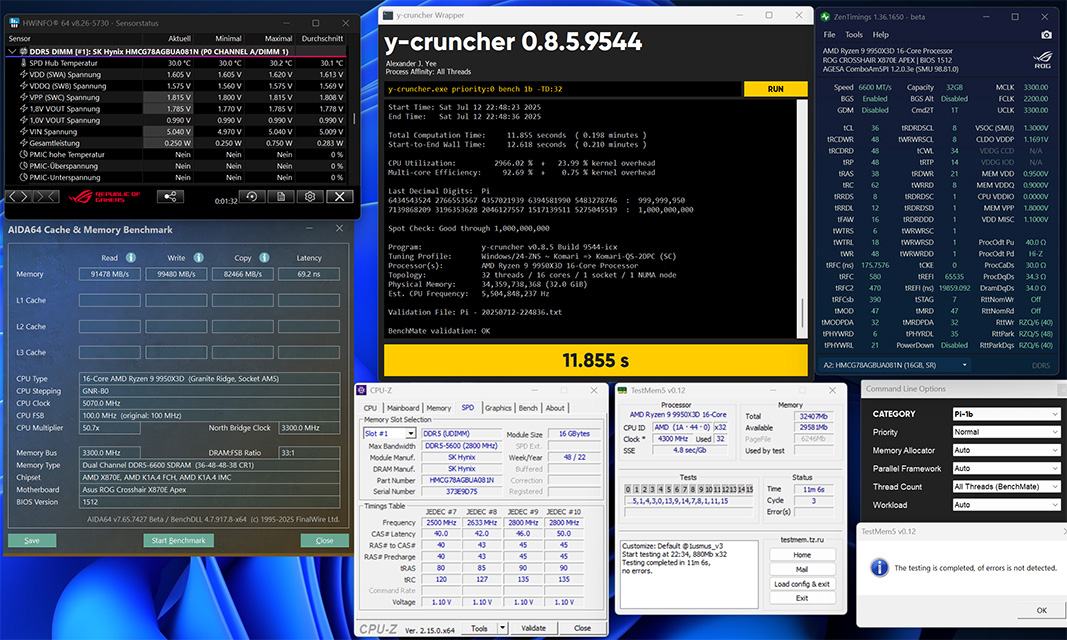Click the Aktuell column header in HWiNFO
The width and height of the screenshot is (1067, 640).
coord(179,39)
